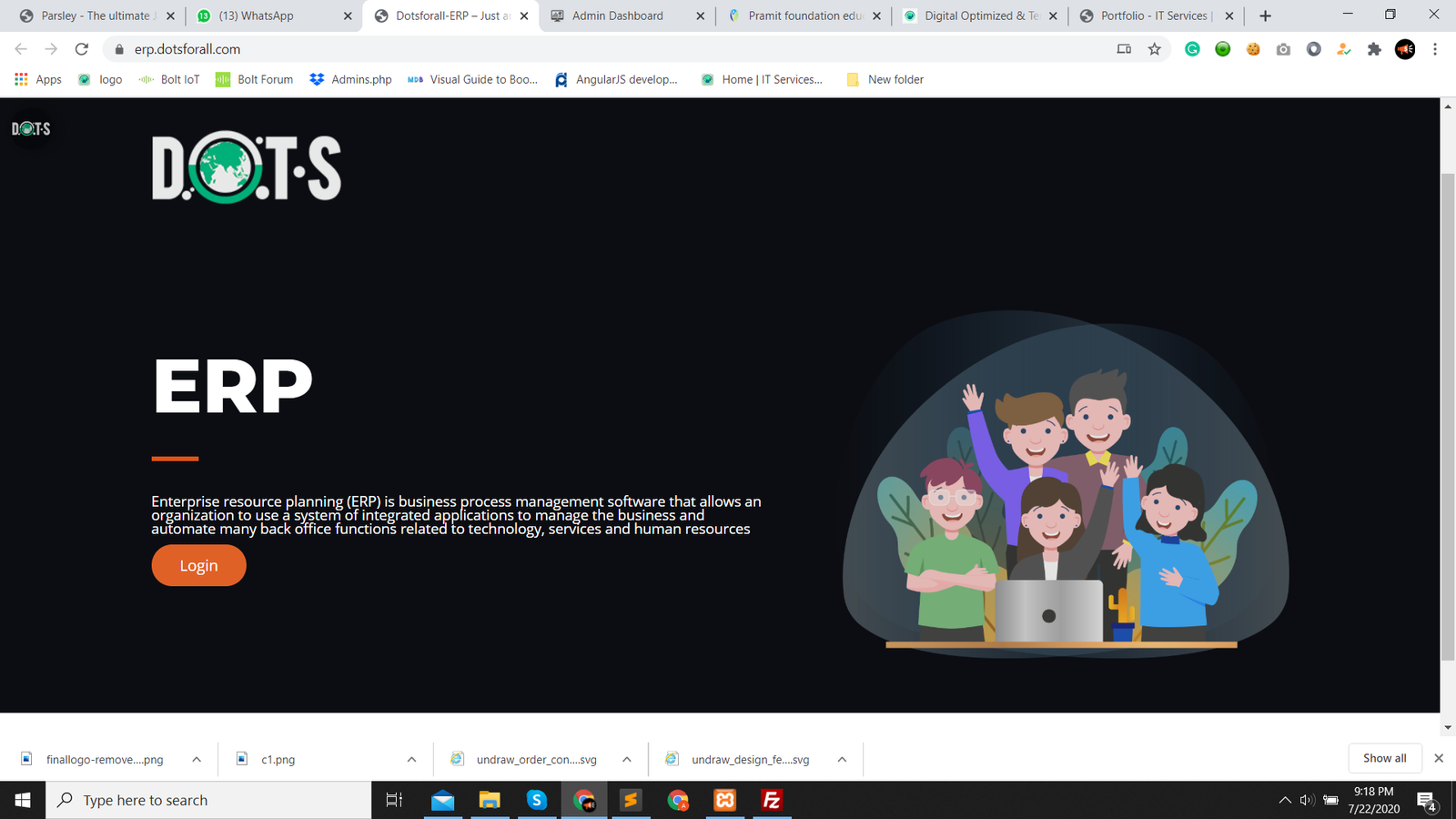The width and height of the screenshot is (1456, 819).
Task: Expand options for c1.png download
Action: tap(411, 759)
